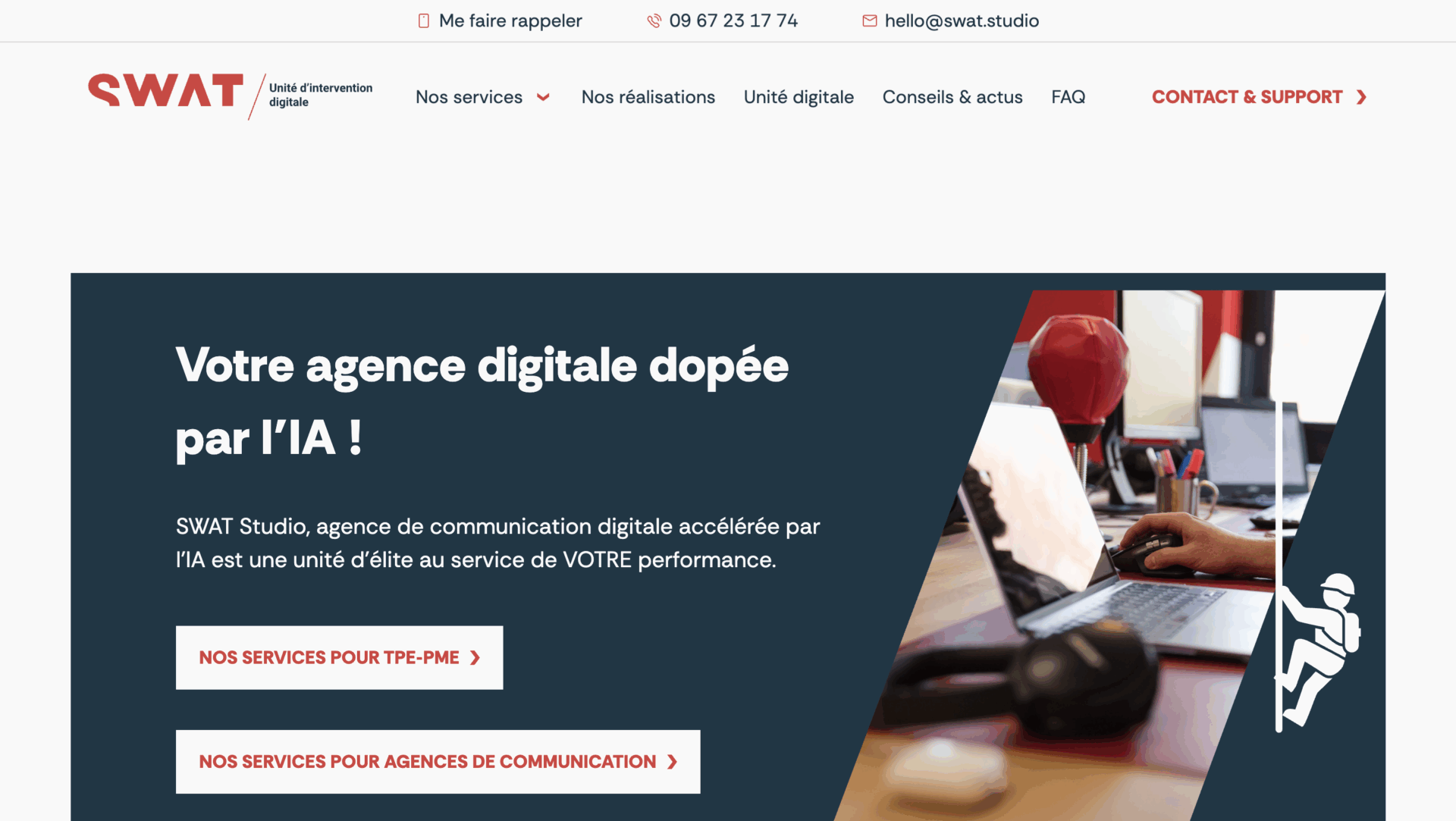Click the CONTACT & SUPPORT link

pyautogui.click(x=1247, y=97)
